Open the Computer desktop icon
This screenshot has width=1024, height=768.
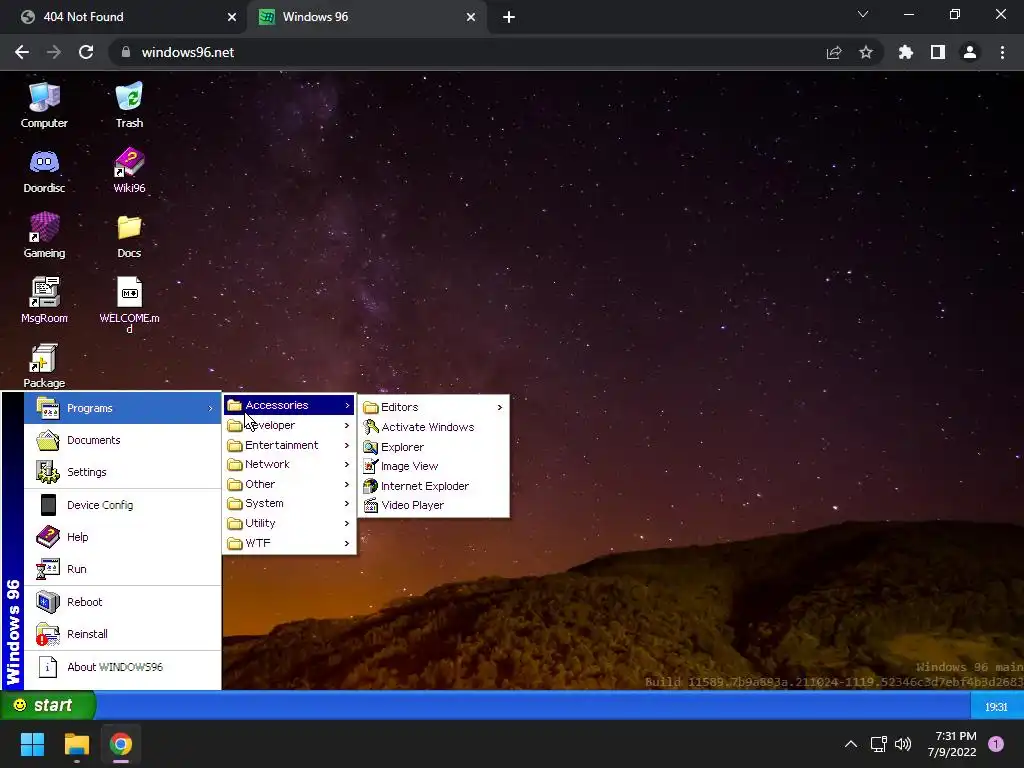click(44, 104)
